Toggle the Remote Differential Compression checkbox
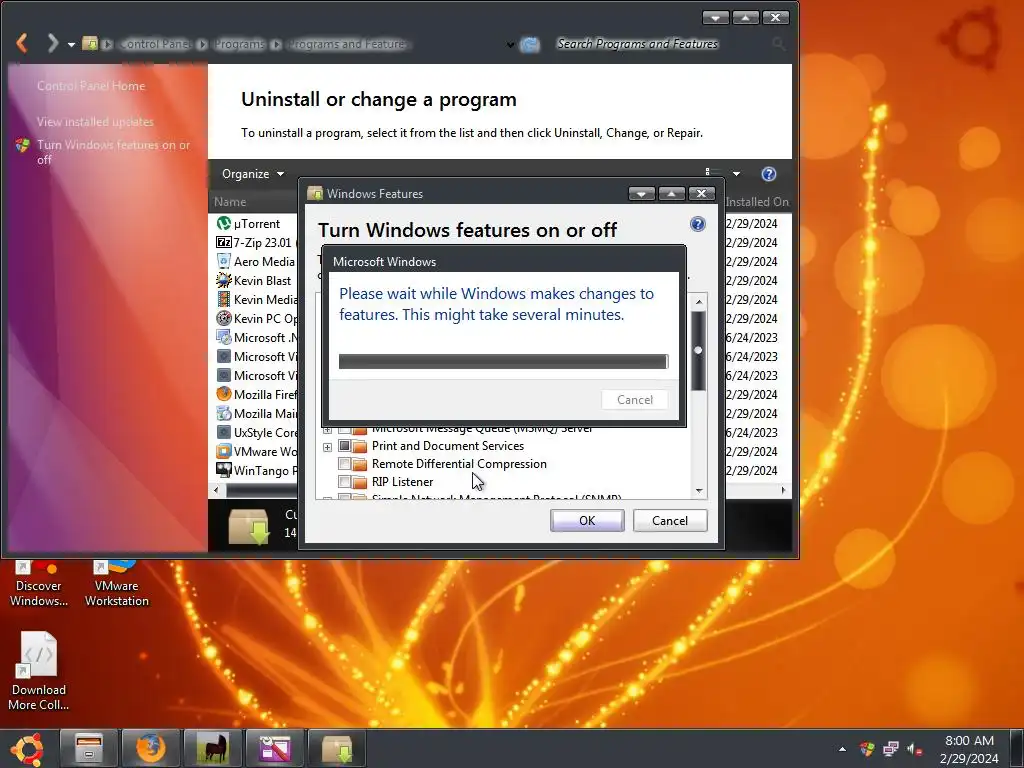 pos(344,464)
